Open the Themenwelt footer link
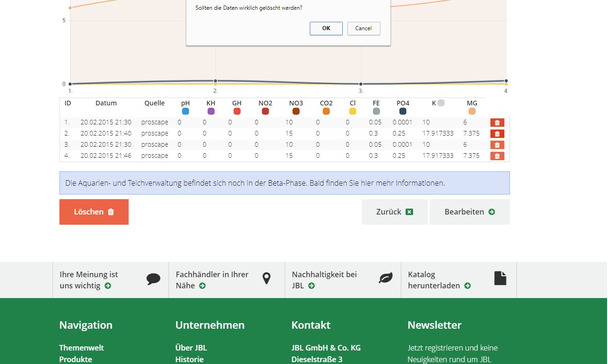Screen dimensions: 608x364 coord(81,348)
